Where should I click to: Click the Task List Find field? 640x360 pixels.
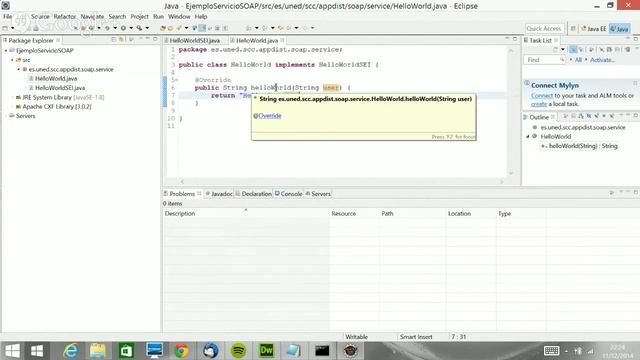tap(544, 60)
